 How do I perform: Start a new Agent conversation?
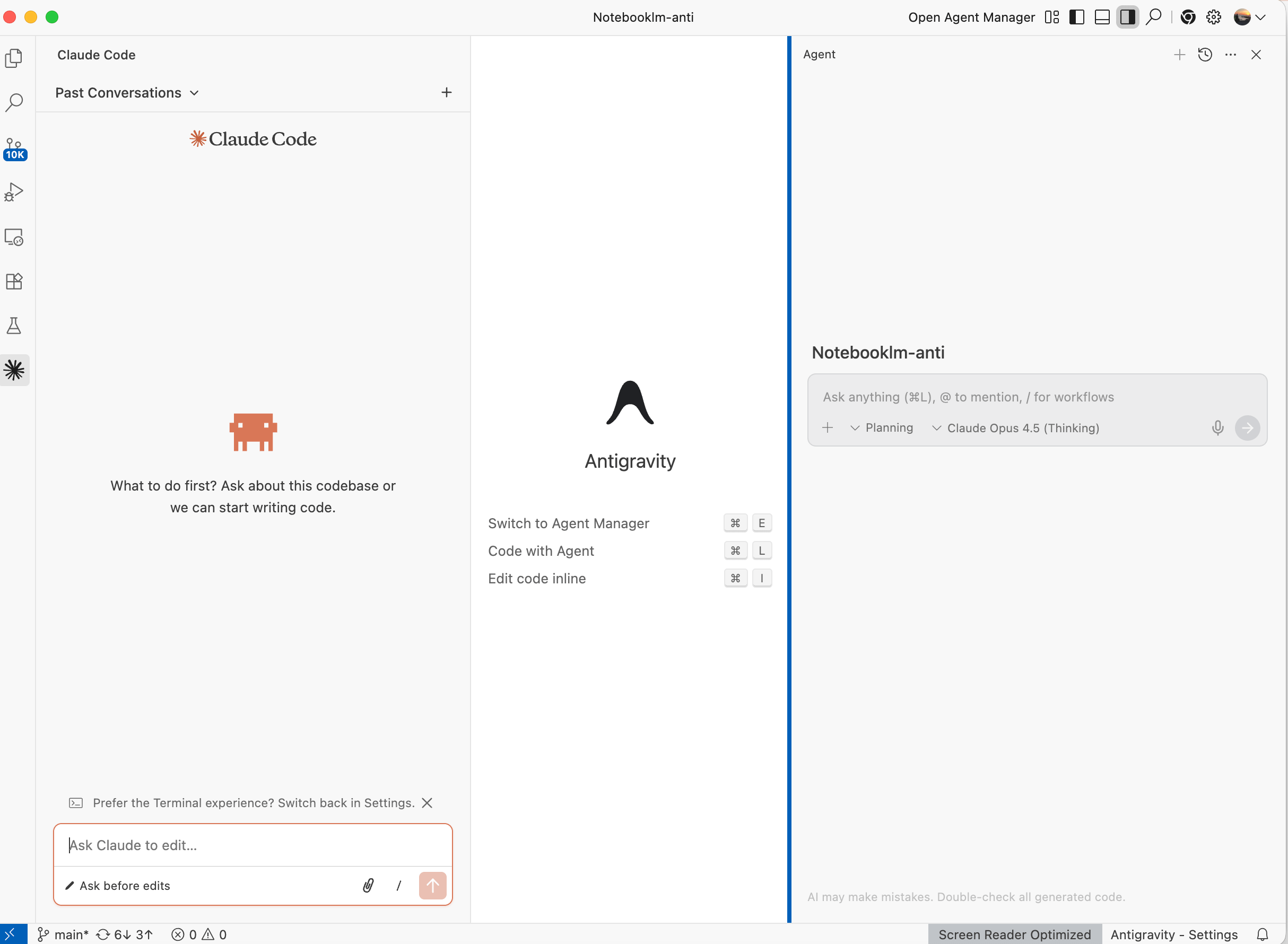[1179, 55]
